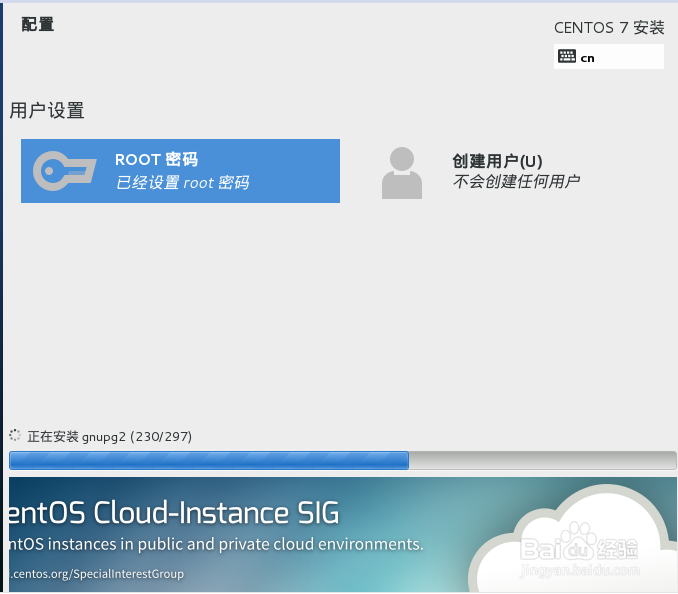Click the jingyan.baidu.com watermark text
678x594 pixels.
(x=579, y=571)
